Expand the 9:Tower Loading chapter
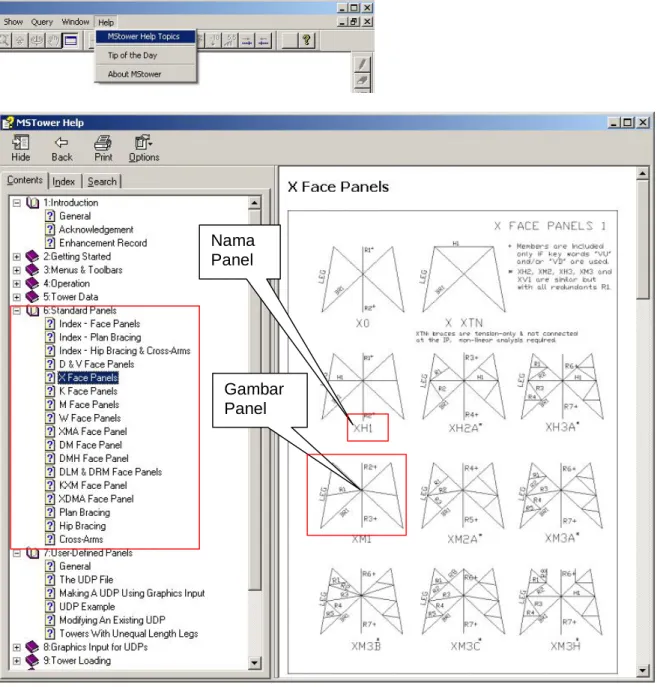The height and width of the screenshot is (687, 657). coord(17,661)
